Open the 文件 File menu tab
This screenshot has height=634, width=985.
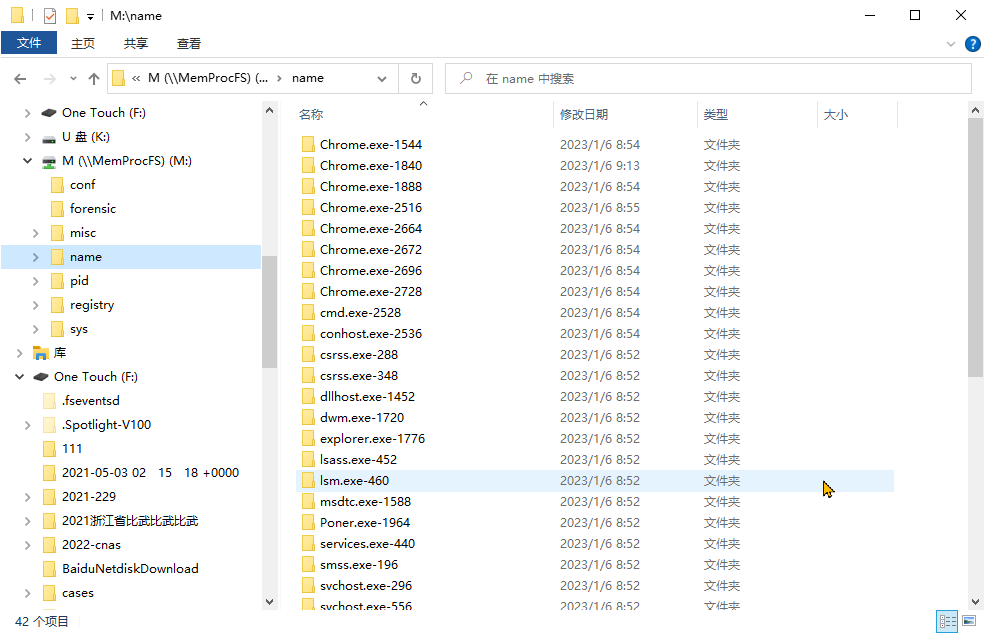pos(29,43)
